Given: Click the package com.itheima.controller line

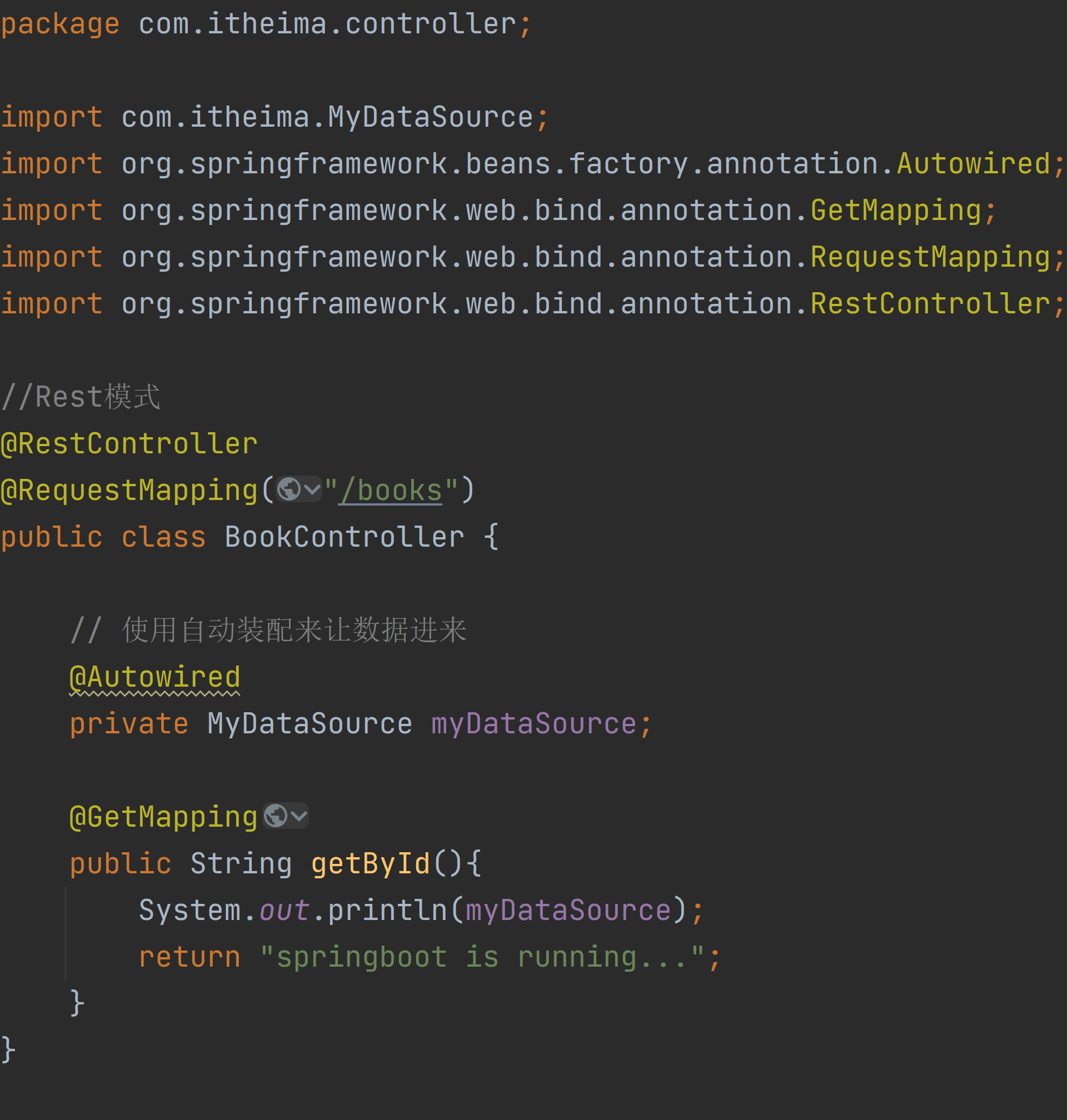Looking at the screenshot, I should click(x=265, y=24).
